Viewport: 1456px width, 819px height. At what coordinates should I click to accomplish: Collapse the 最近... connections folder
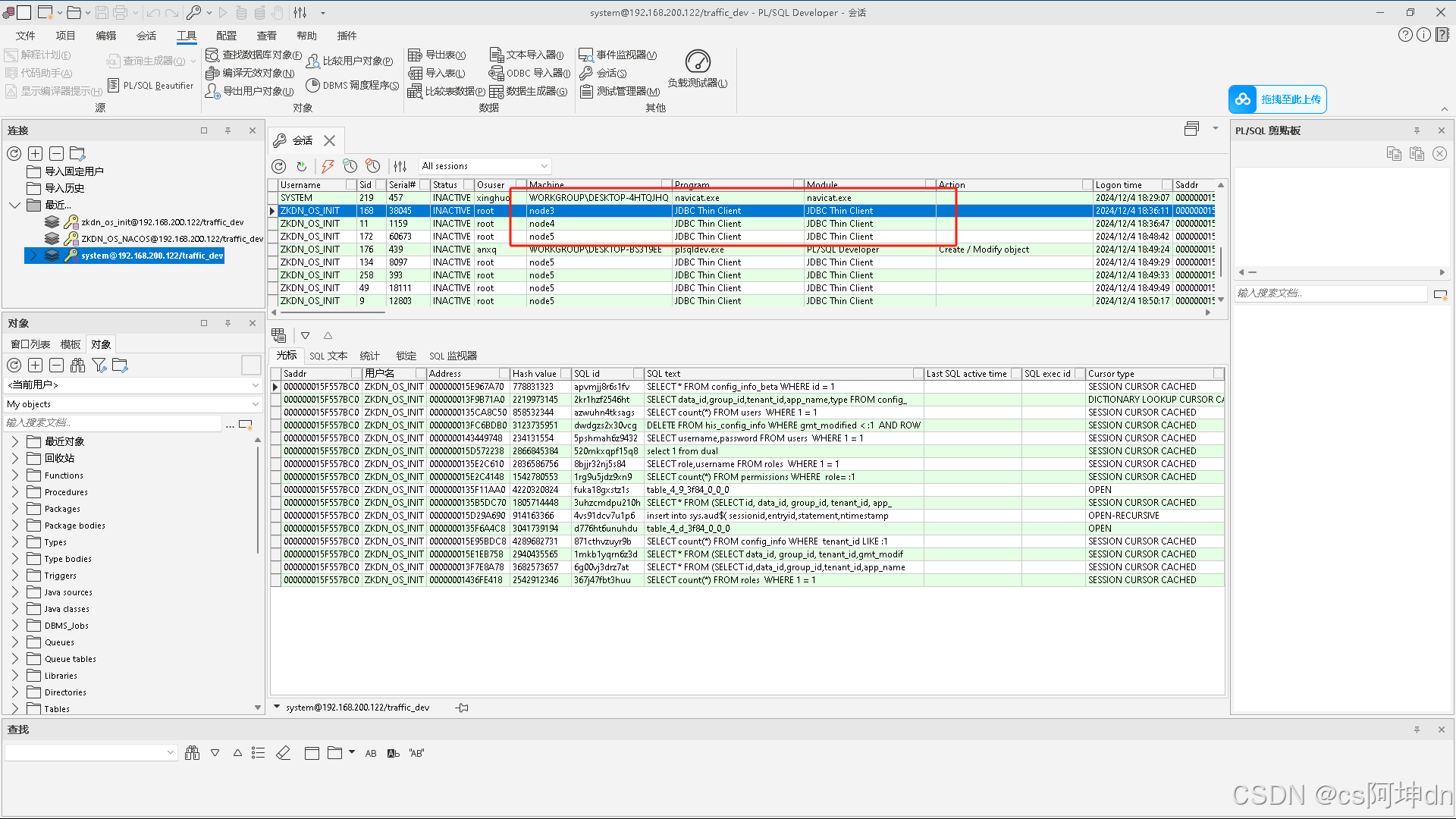tap(14, 206)
